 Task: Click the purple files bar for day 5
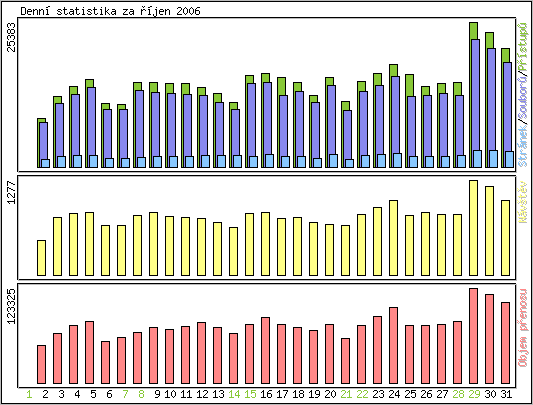pos(91,121)
